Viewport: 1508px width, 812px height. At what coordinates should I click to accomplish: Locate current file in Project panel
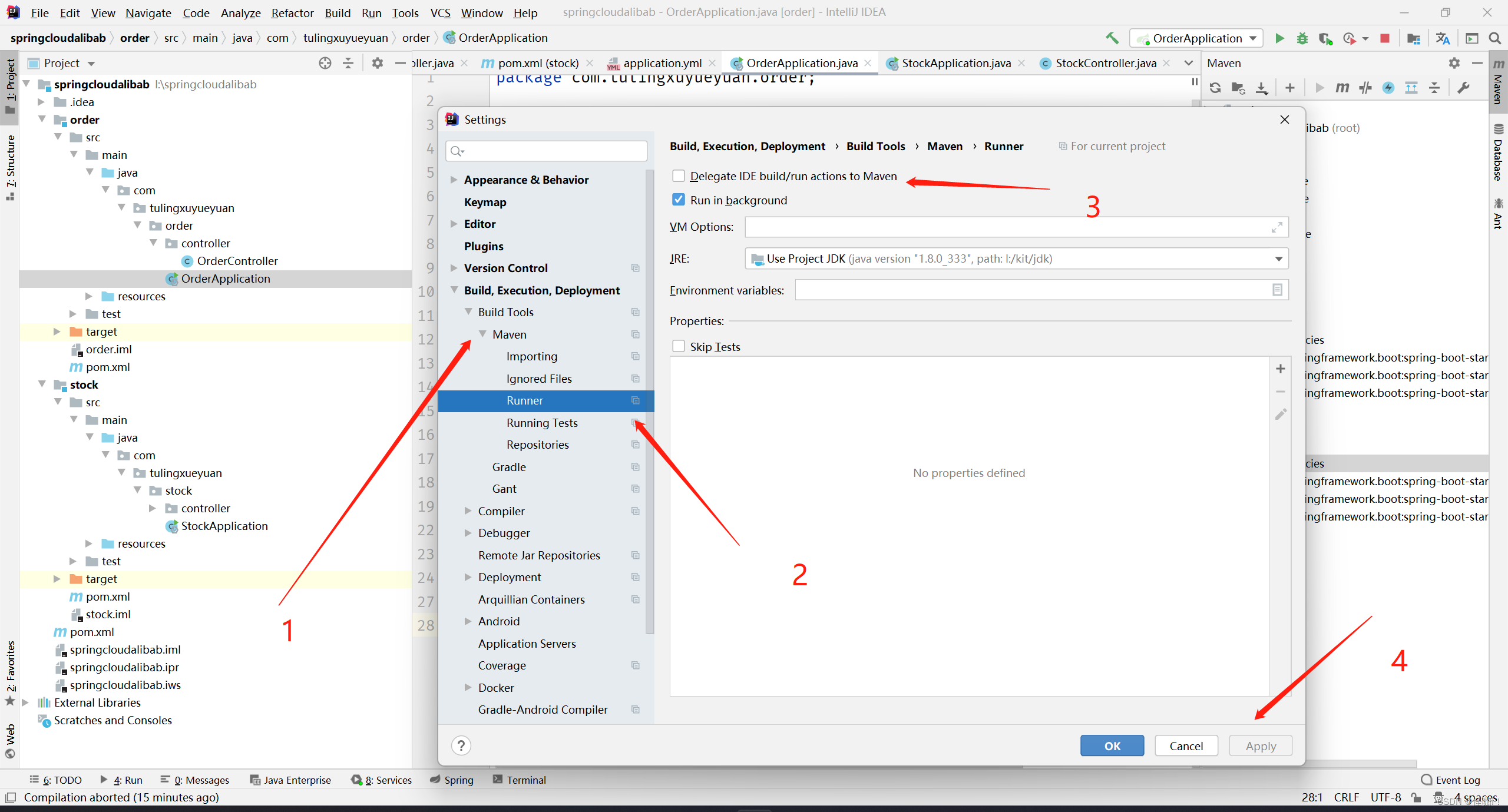click(x=325, y=63)
